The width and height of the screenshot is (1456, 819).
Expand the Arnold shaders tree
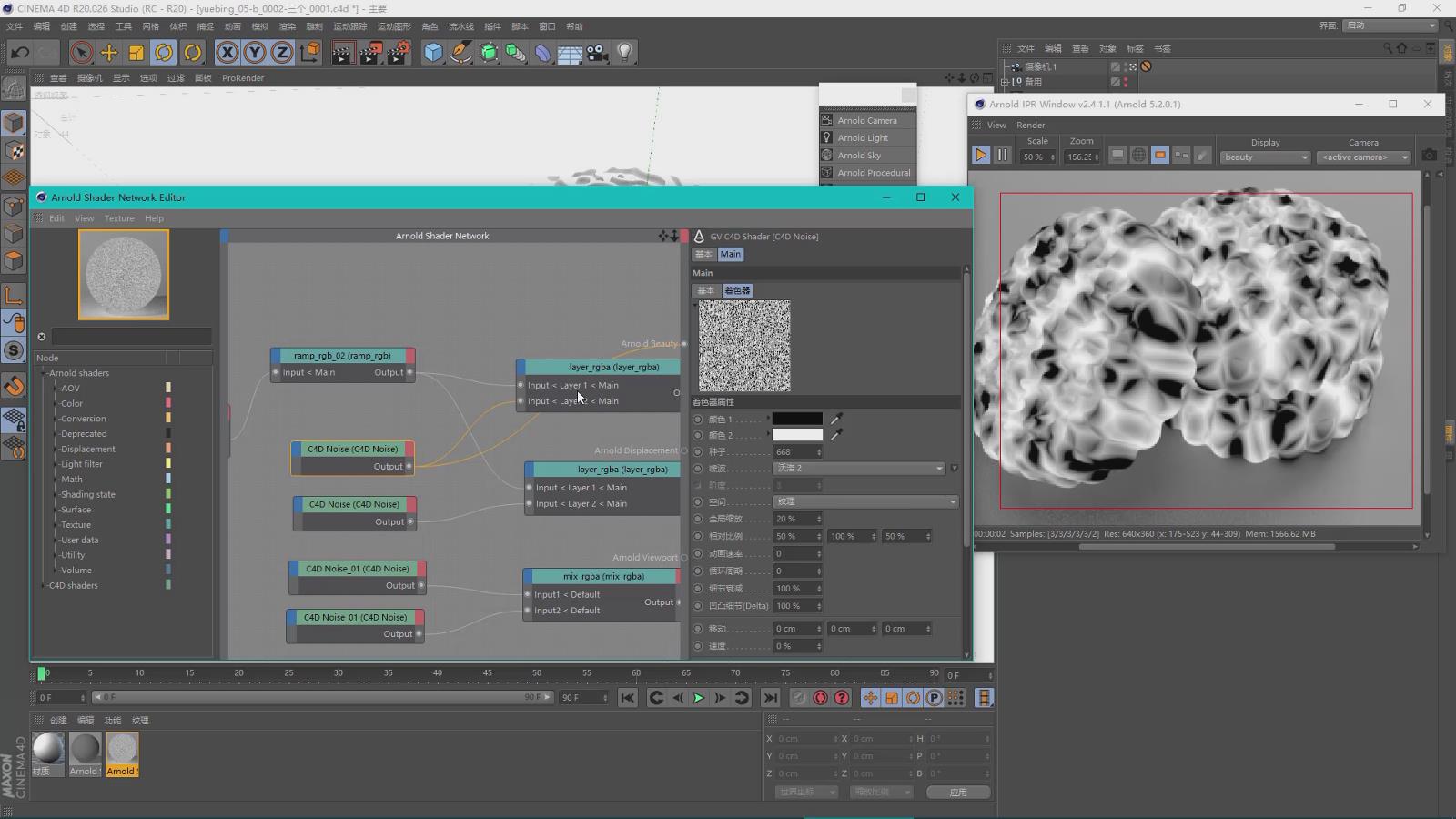43,373
